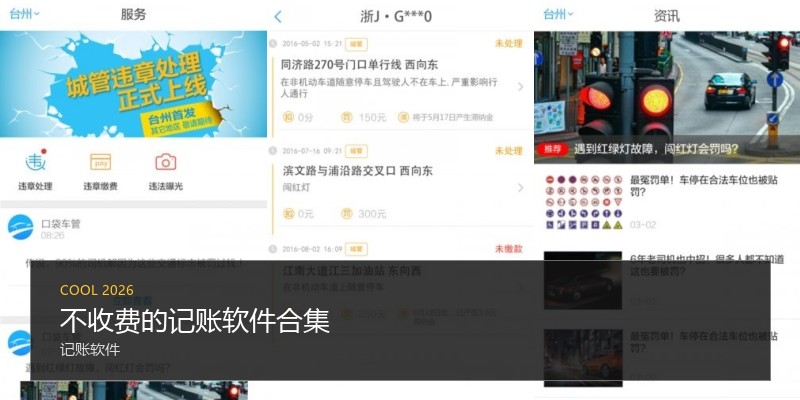This screenshot has width=800, height=400.
Task: Click the 记账软件 caption text
Action: pos(90,349)
